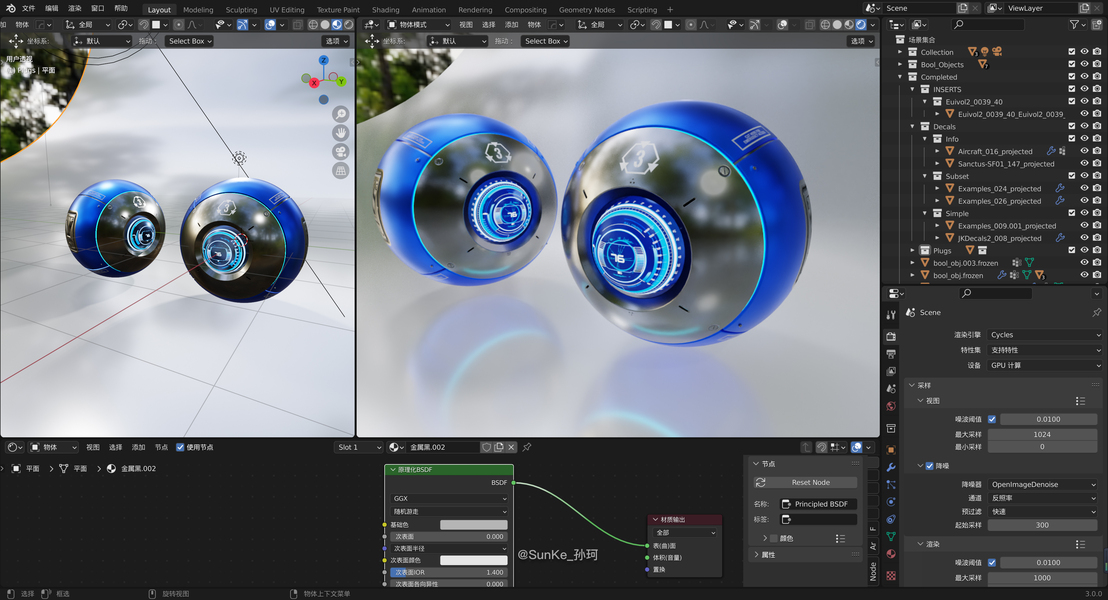Open the Slot 1 dropdown in node editor

point(358,447)
